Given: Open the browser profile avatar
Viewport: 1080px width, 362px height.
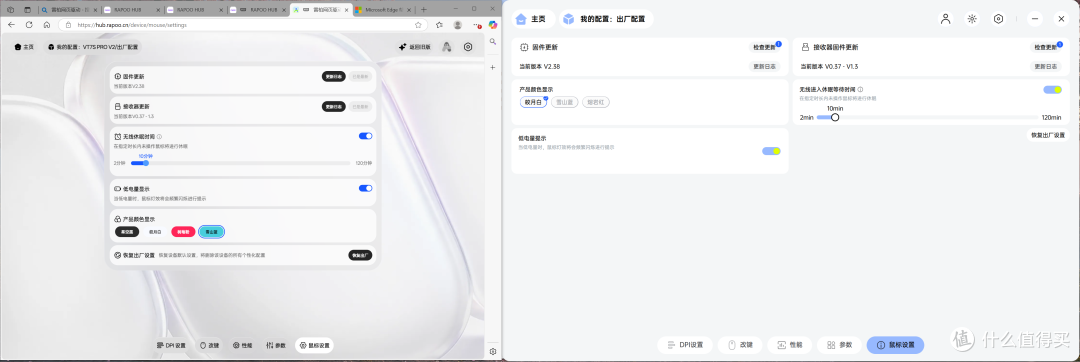Looking at the screenshot, I should [457, 24].
